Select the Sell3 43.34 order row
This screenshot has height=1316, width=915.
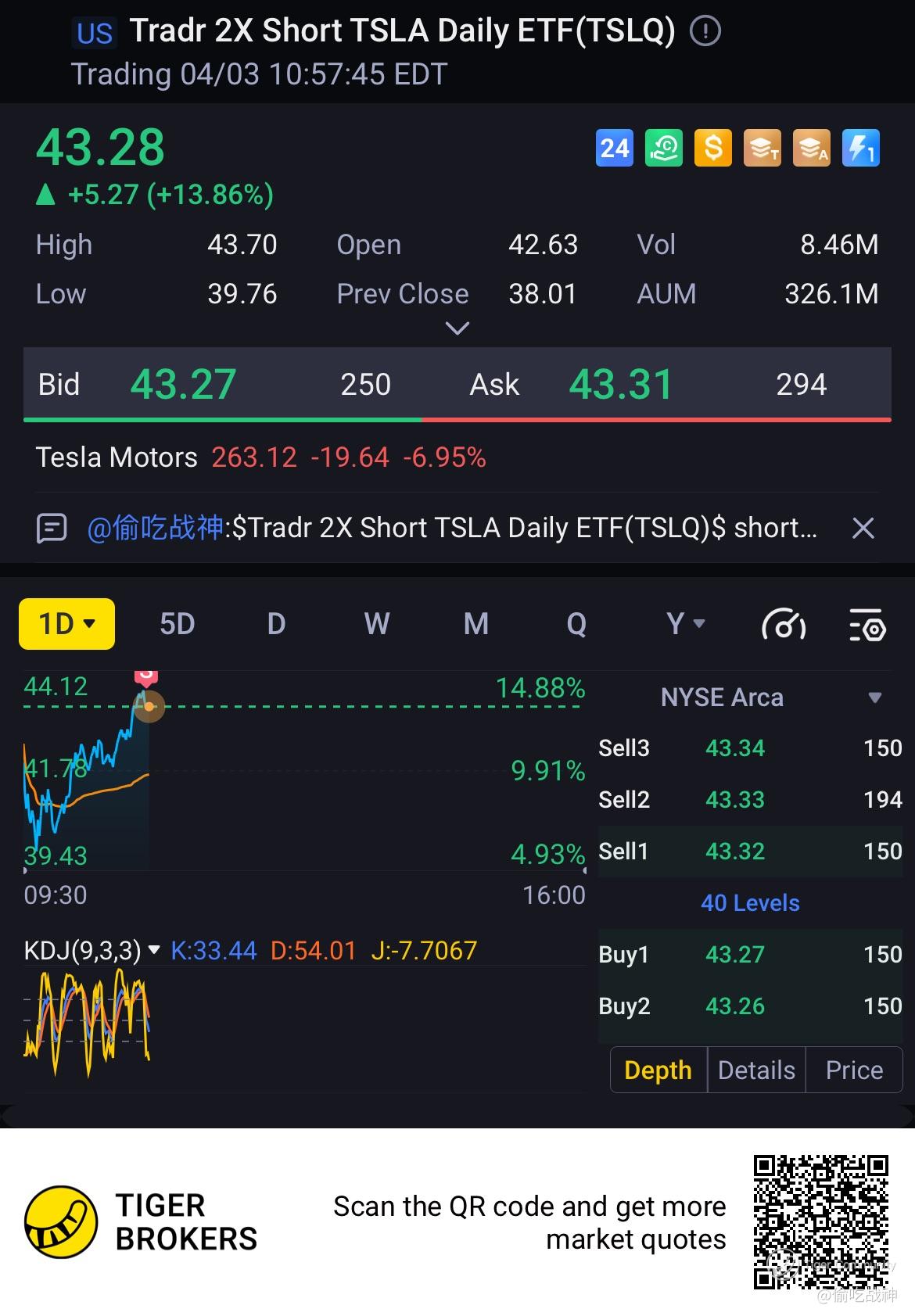pyautogui.click(x=750, y=748)
